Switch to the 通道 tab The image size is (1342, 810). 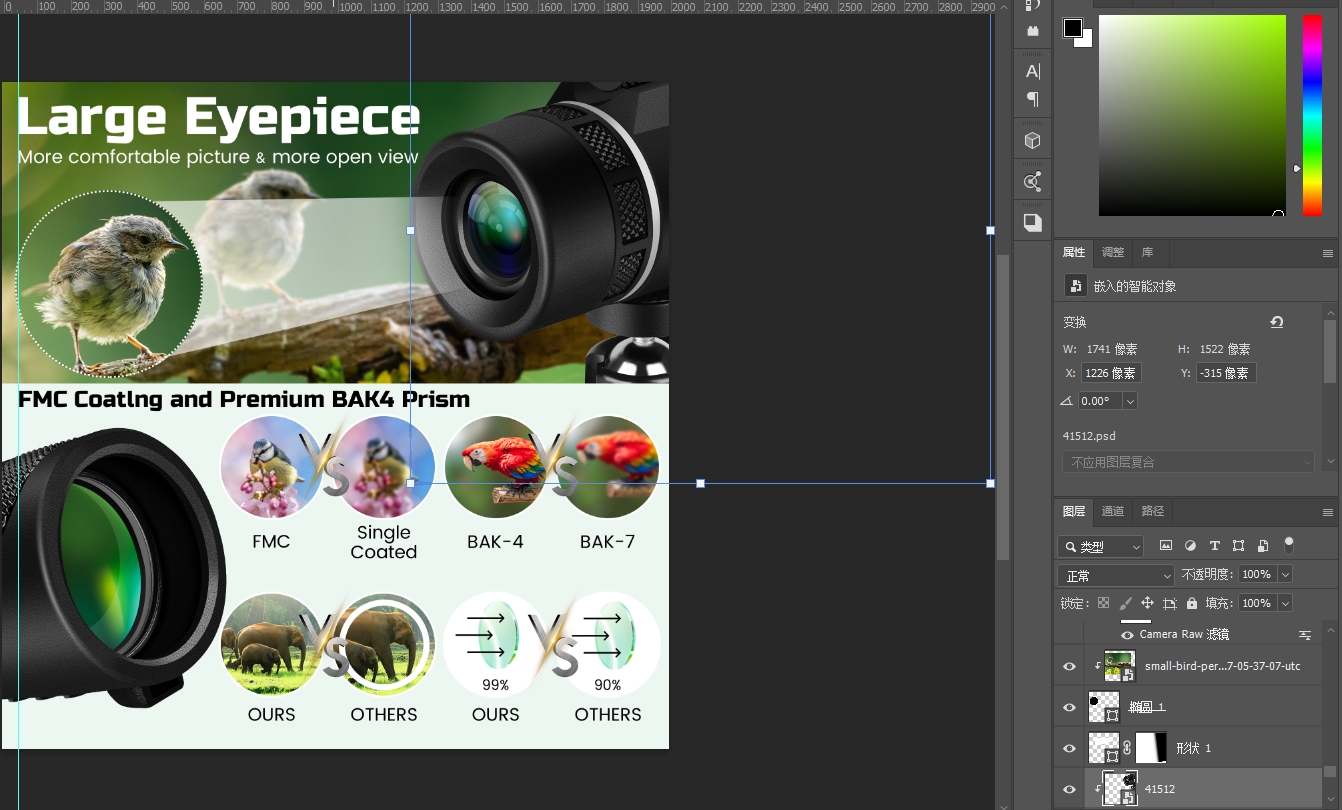pyautogui.click(x=1113, y=511)
